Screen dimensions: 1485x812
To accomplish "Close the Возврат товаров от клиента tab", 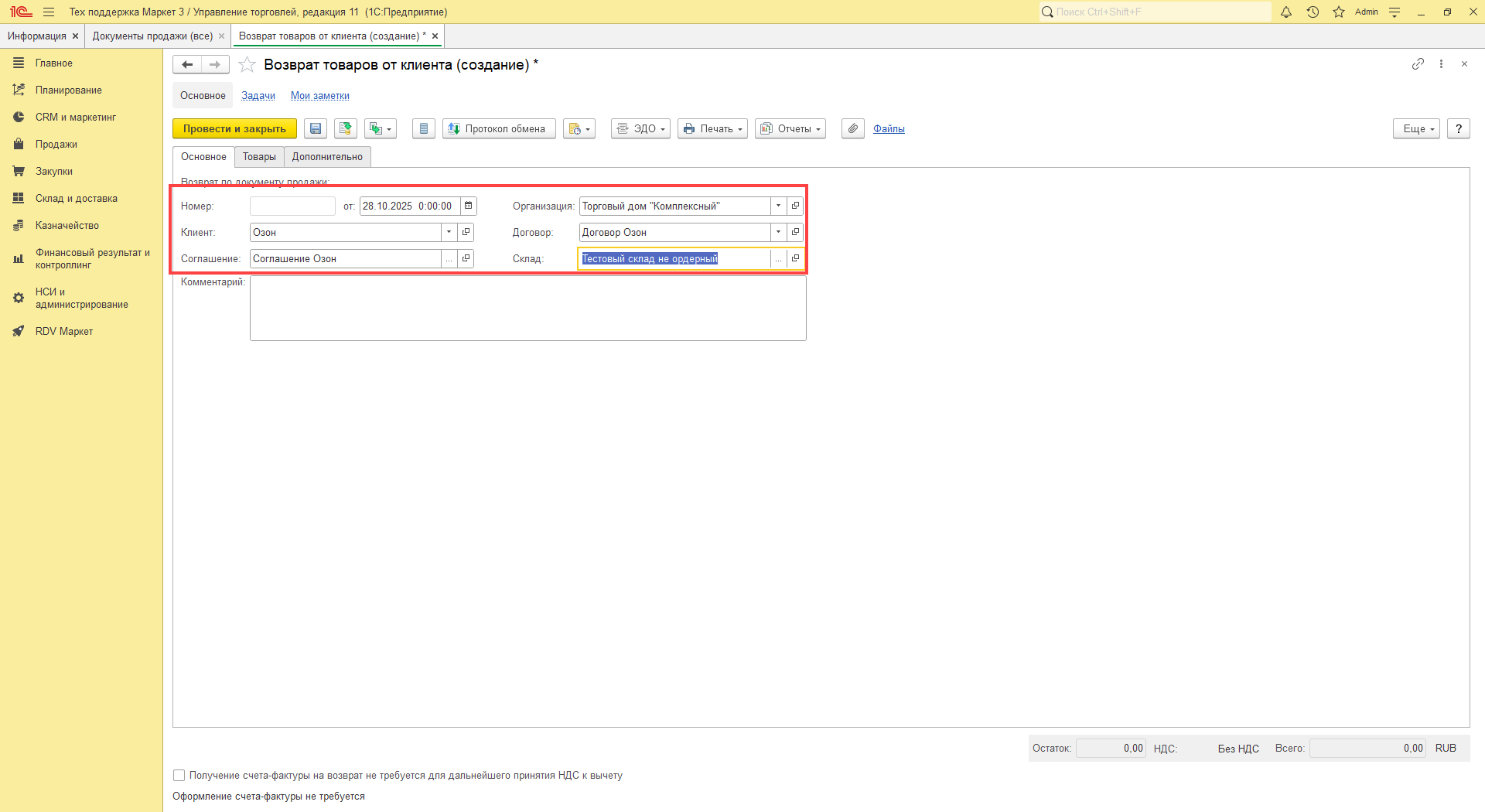I will (435, 36).
